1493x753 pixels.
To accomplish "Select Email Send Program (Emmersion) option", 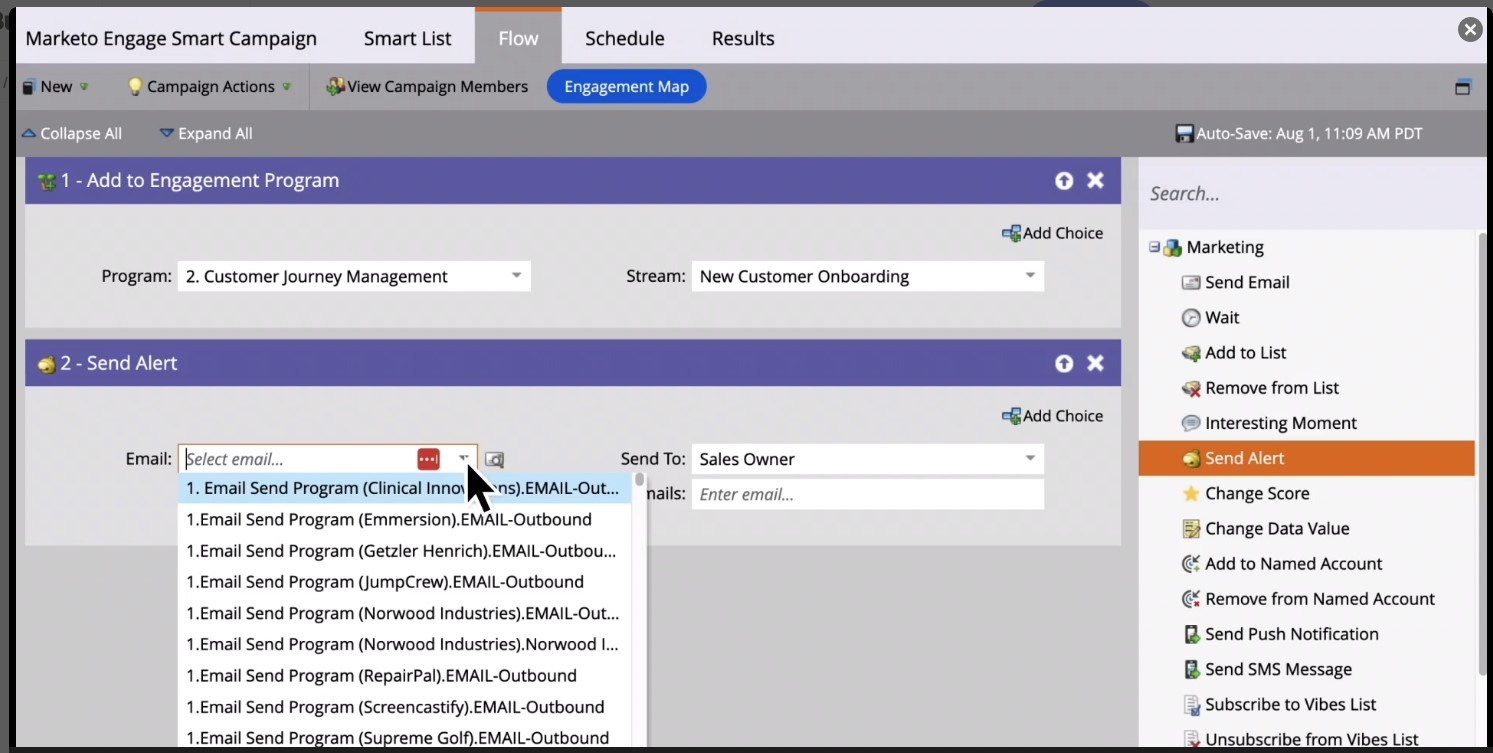I will click(x=405, y=520).
